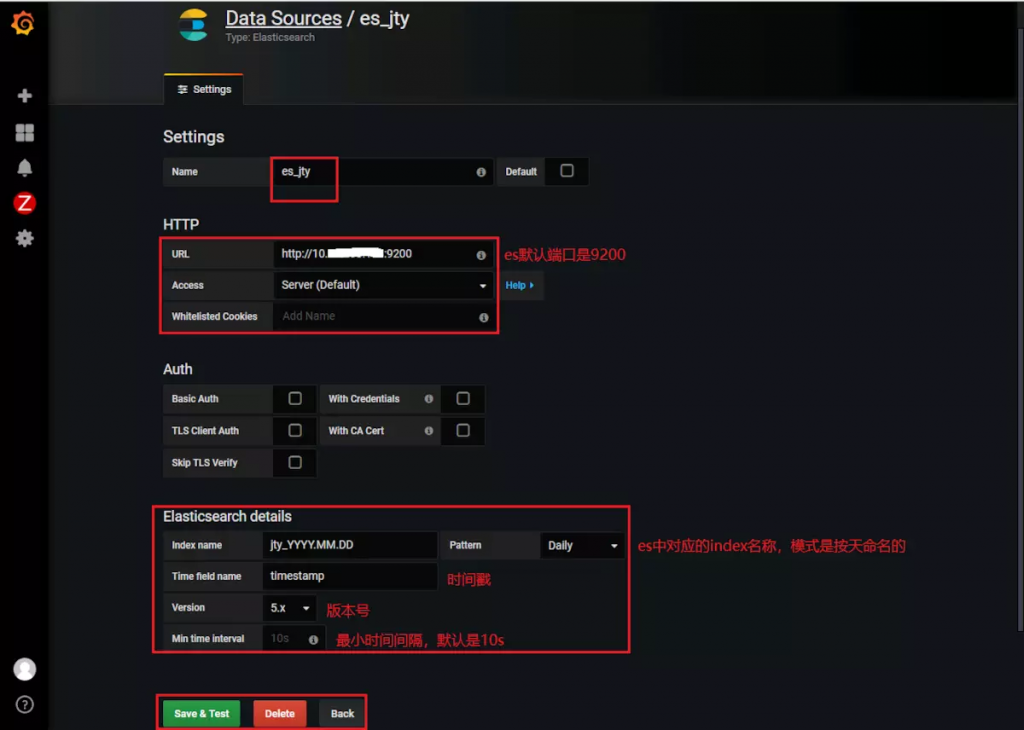Click the Whitelisted Cookies info icon
1024x730 pixels.
click(484, 317)
